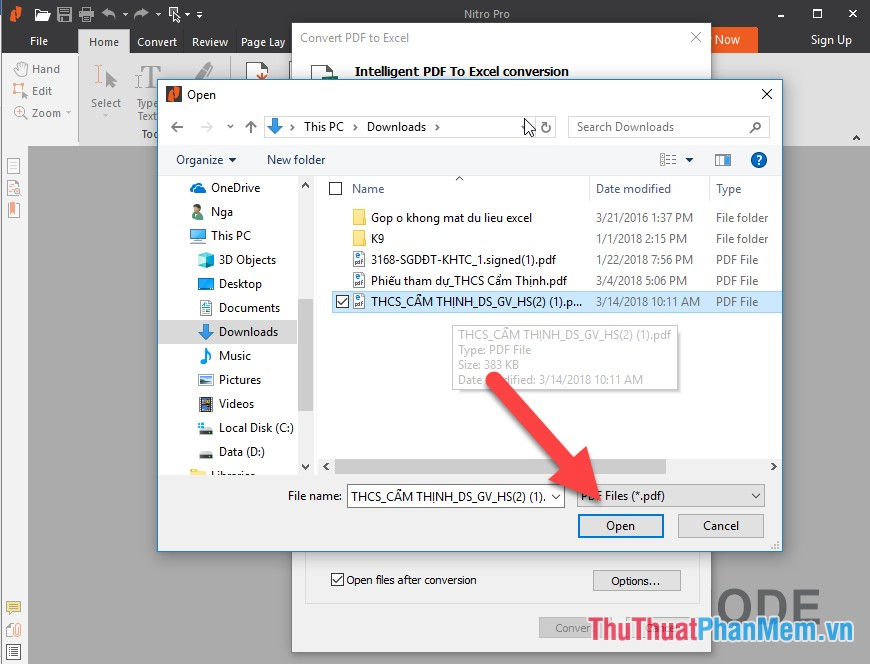
Task: Select the Edit tool in the ribbon
Action: pyautogui.click(x=33, y=90)
